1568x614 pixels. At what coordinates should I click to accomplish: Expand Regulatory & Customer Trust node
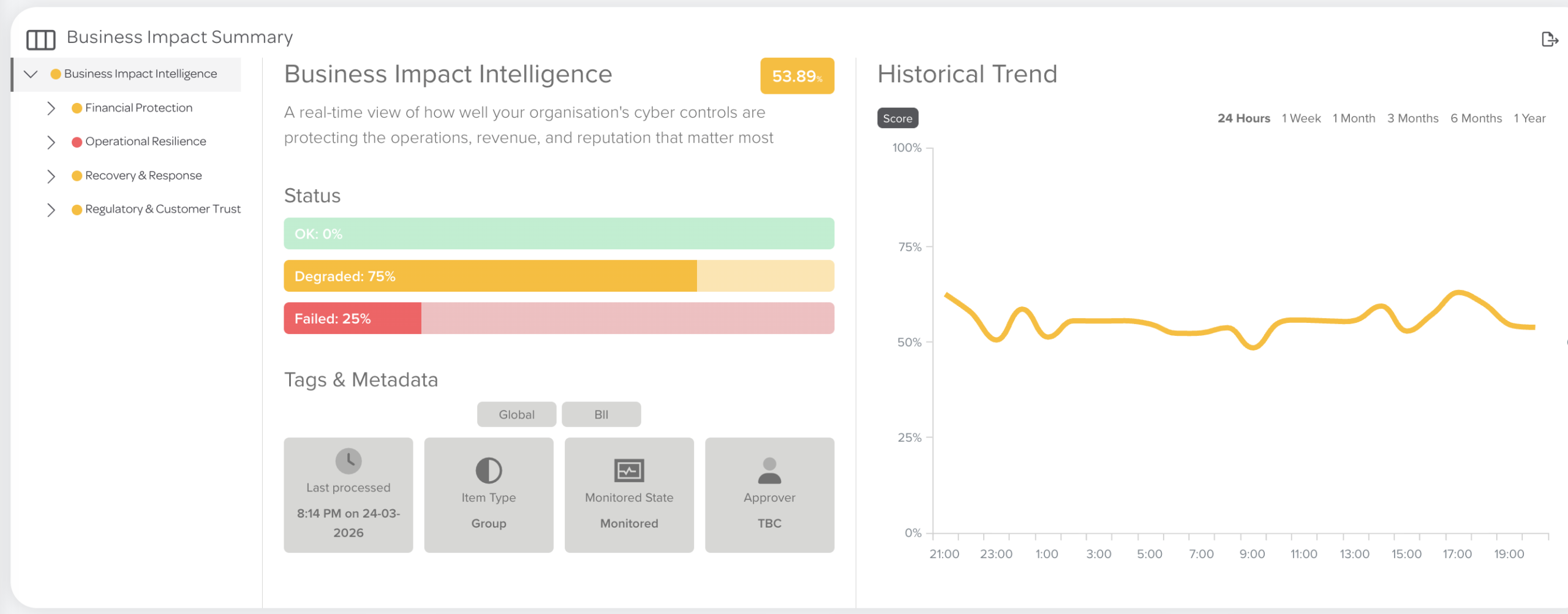[51, 210]
